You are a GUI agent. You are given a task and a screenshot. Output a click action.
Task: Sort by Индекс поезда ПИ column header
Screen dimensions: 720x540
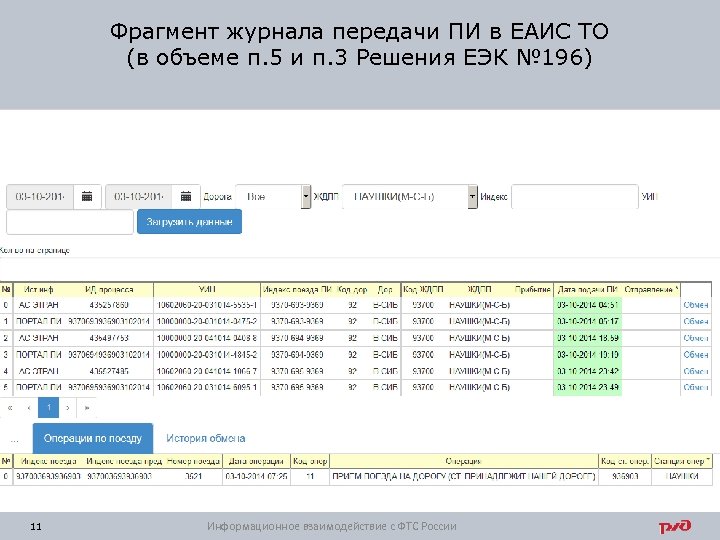[x=297, y=290]
